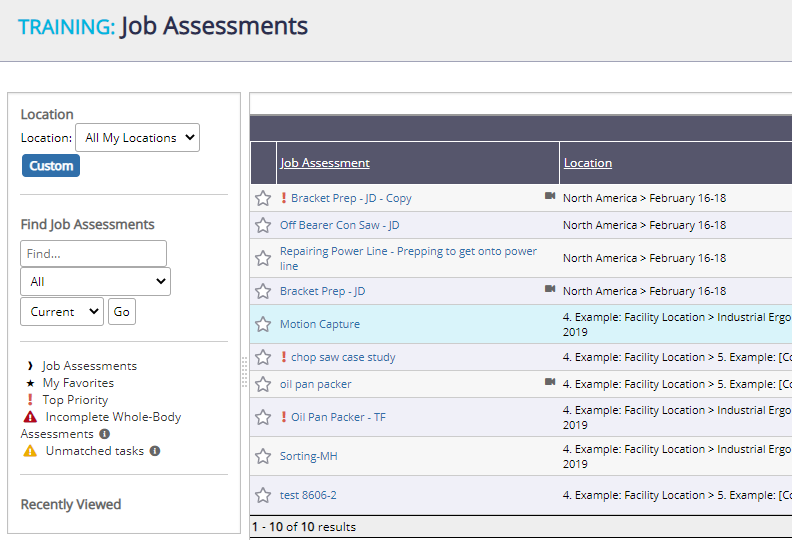Open Off Bearer Con Saw - JD

pyautogui.click(x=339, y=225)
